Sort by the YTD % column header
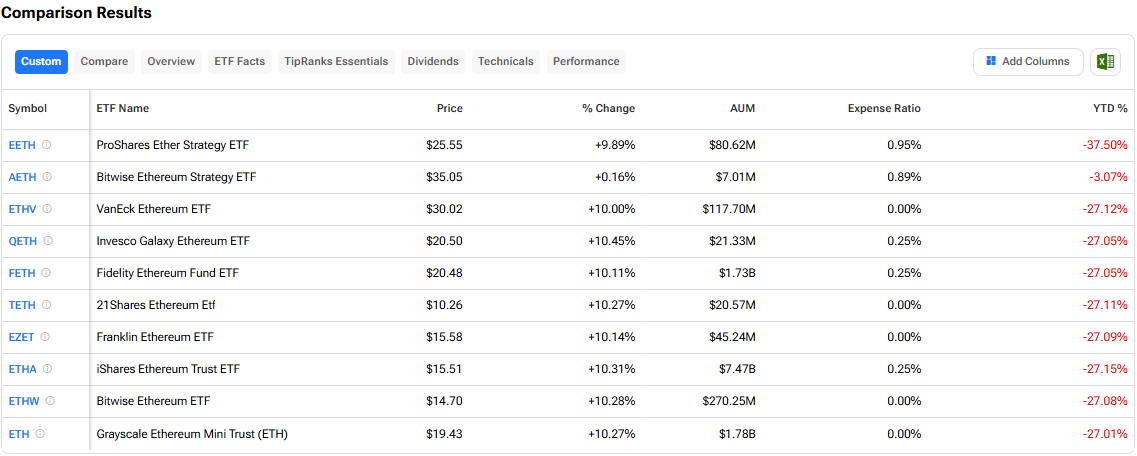Viewport: 1137px width, 456px height. tap(1111, 109)
